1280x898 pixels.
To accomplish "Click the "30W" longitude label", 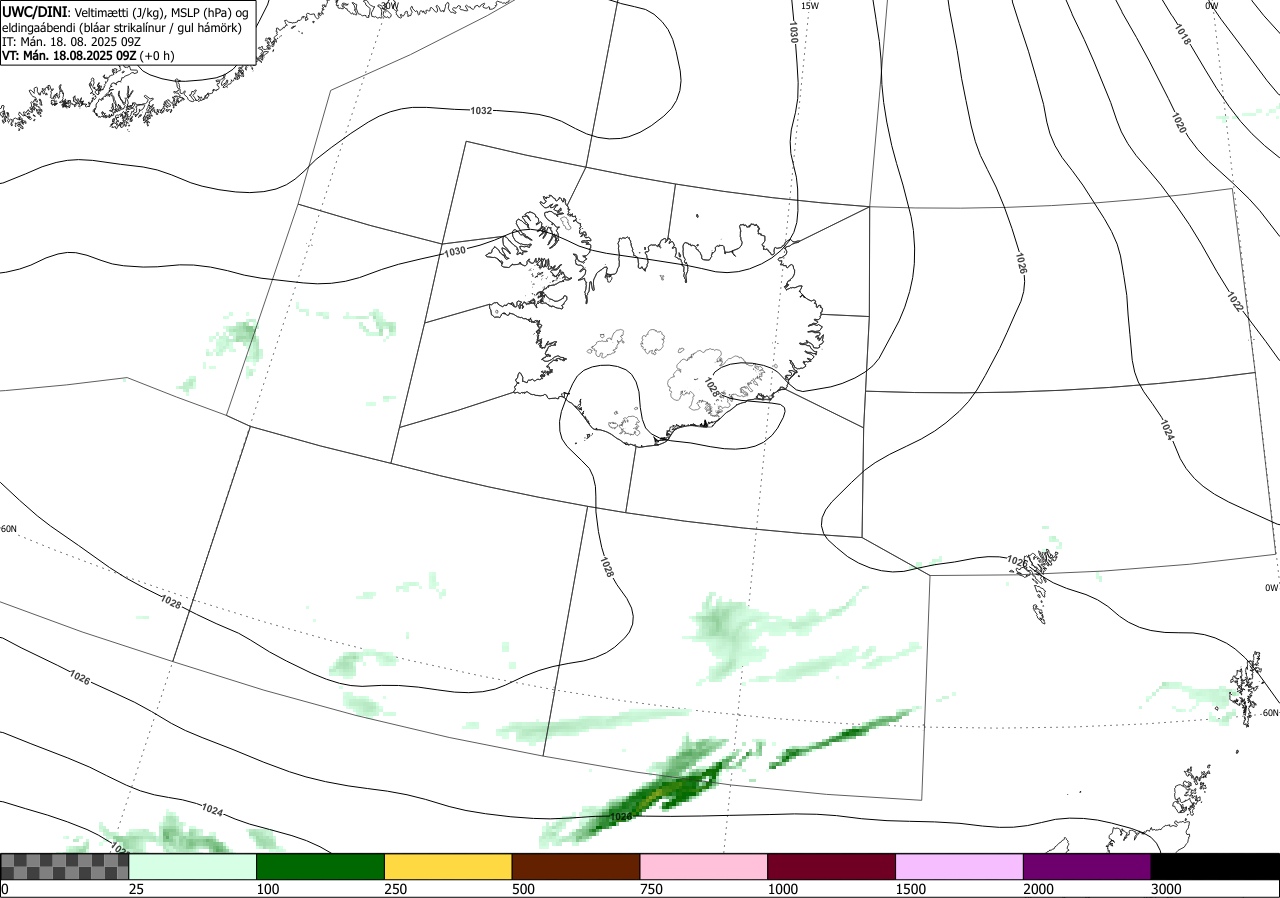I will pos(389,6).
